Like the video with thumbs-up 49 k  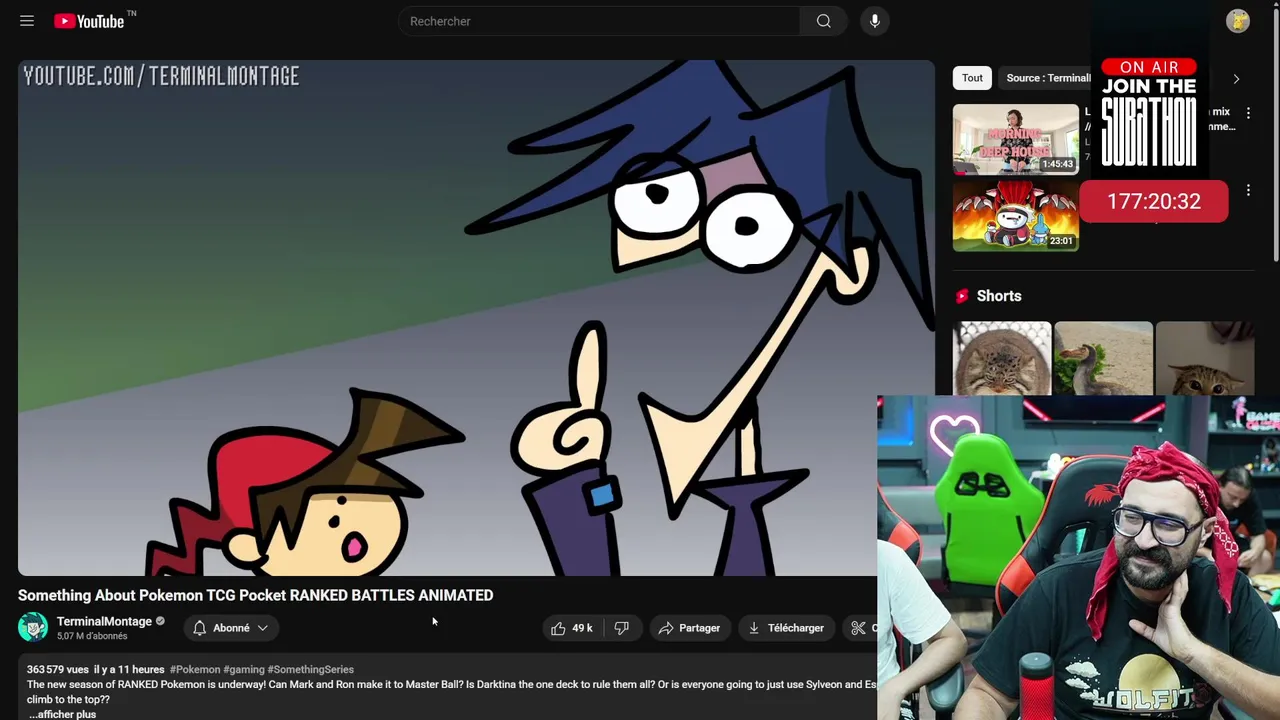[x=572, y=628]
